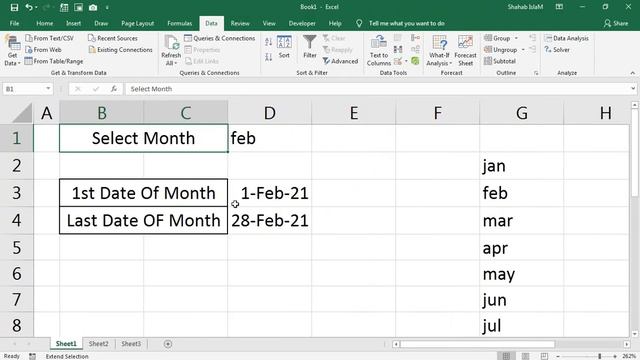Click the Save icon in quick access toolbar
This screenshot has height=360, width=640.
tap(14, 7)
